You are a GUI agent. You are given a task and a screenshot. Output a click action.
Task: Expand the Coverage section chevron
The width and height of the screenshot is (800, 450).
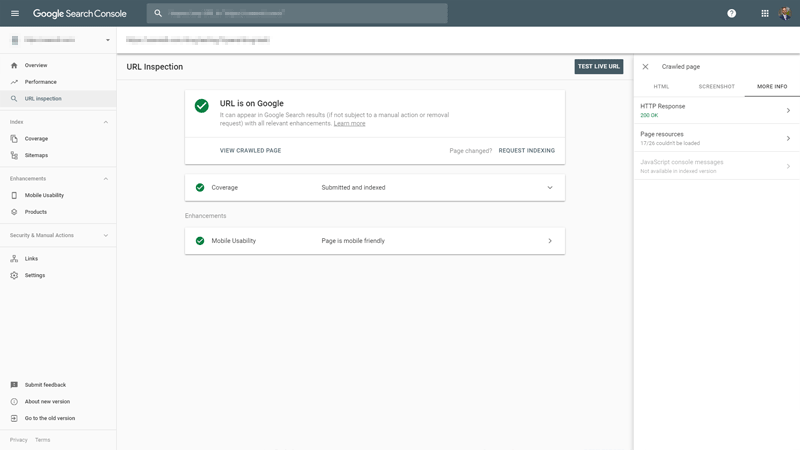pyautogui.click(x=549, y=187)
